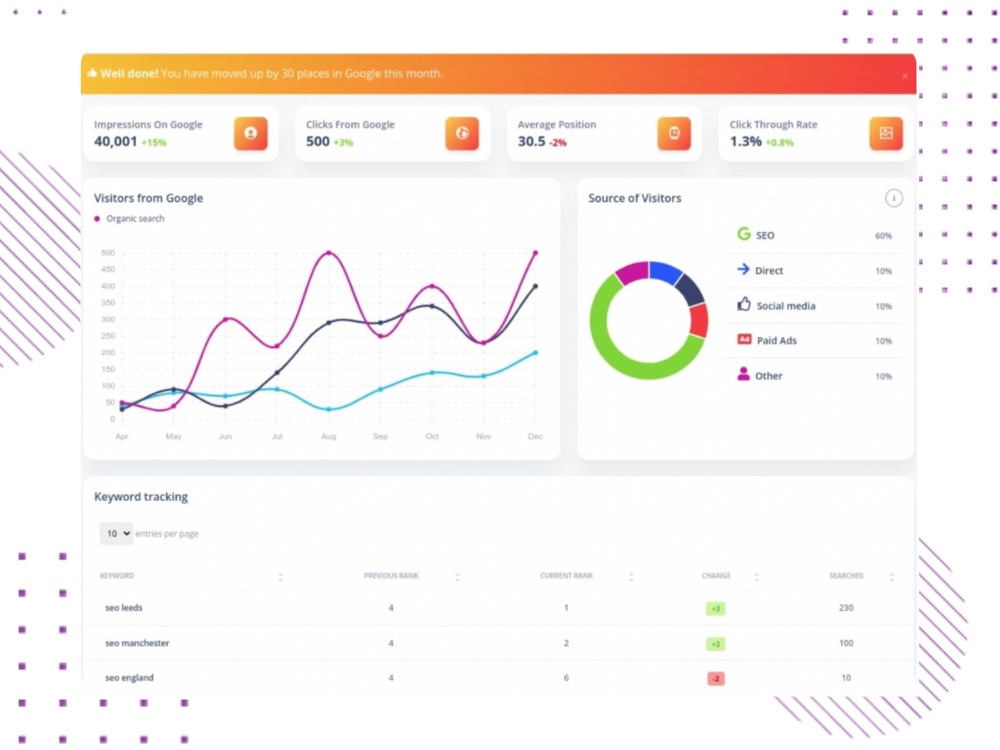Click the Impressions value 40,001
The width and height of the screenshot is (1000, 750).
click(x=115, y=141)
